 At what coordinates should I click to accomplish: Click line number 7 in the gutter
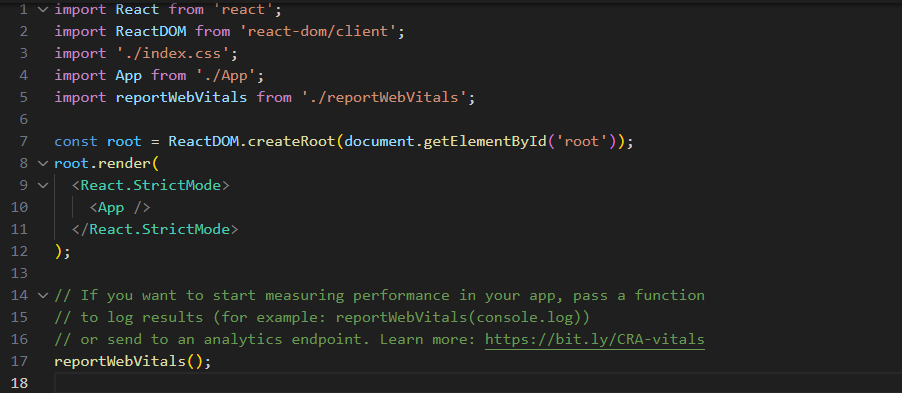(23, 142)
